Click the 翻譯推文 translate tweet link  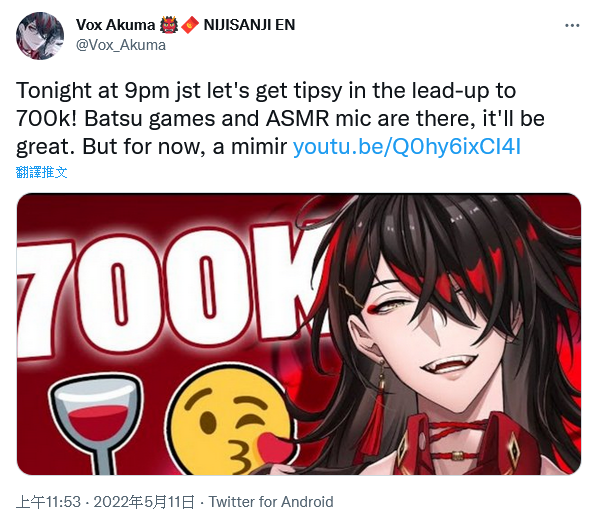pos(42,172)
